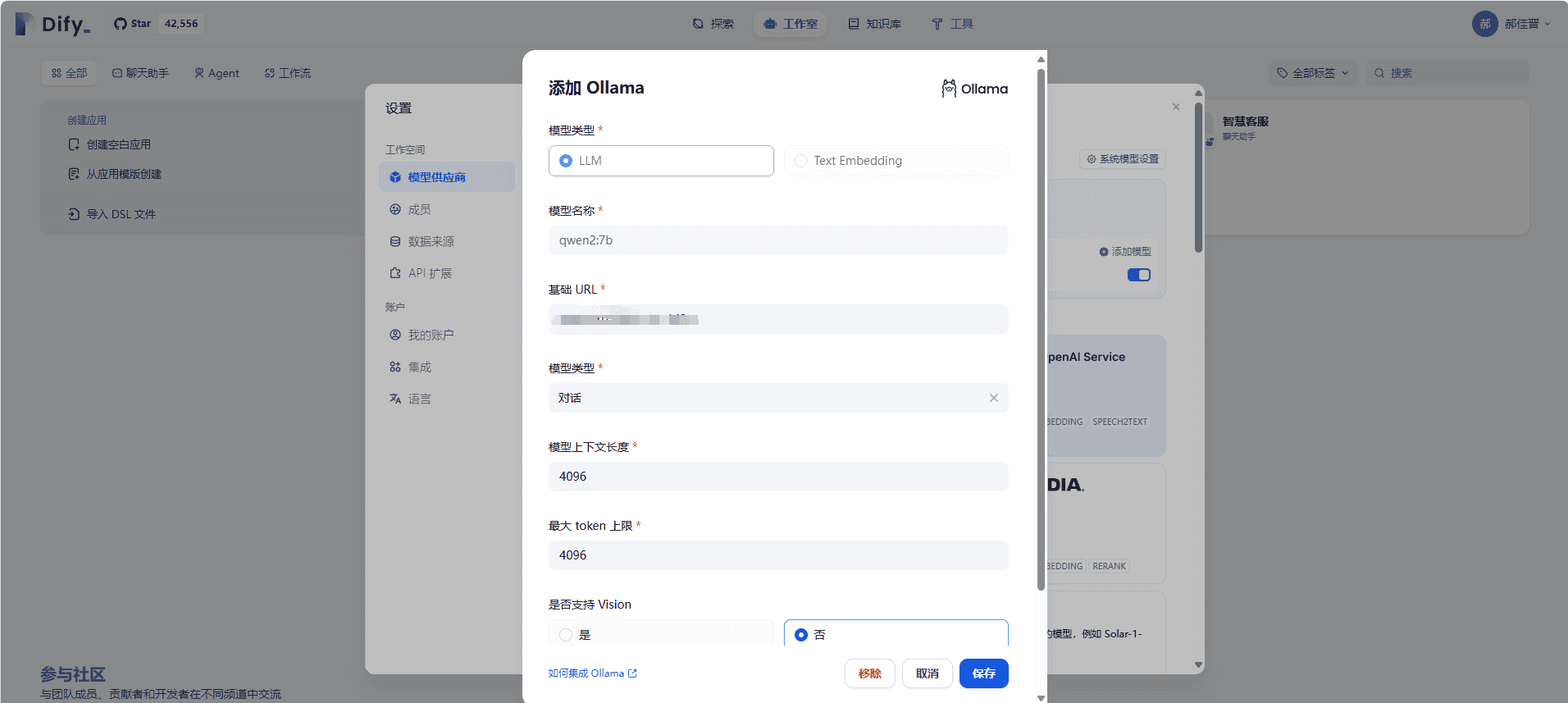Click the 取消 button
Image resolution: width=1568 pixels, height=703 pixels.
(928, 673)
